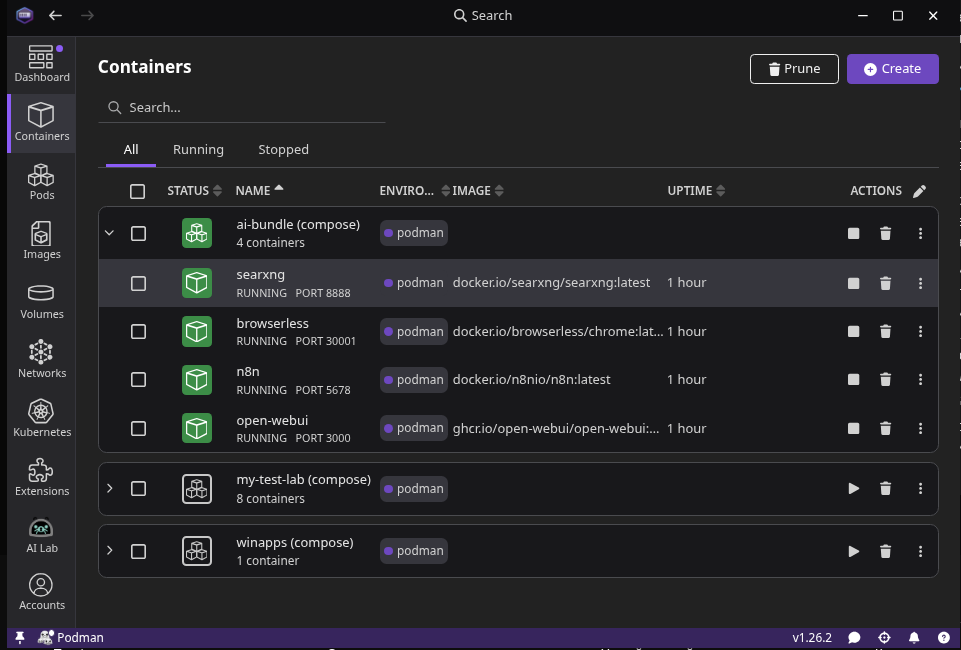Open Extensions page
961x650 pixels.
(x=42, y=477)
